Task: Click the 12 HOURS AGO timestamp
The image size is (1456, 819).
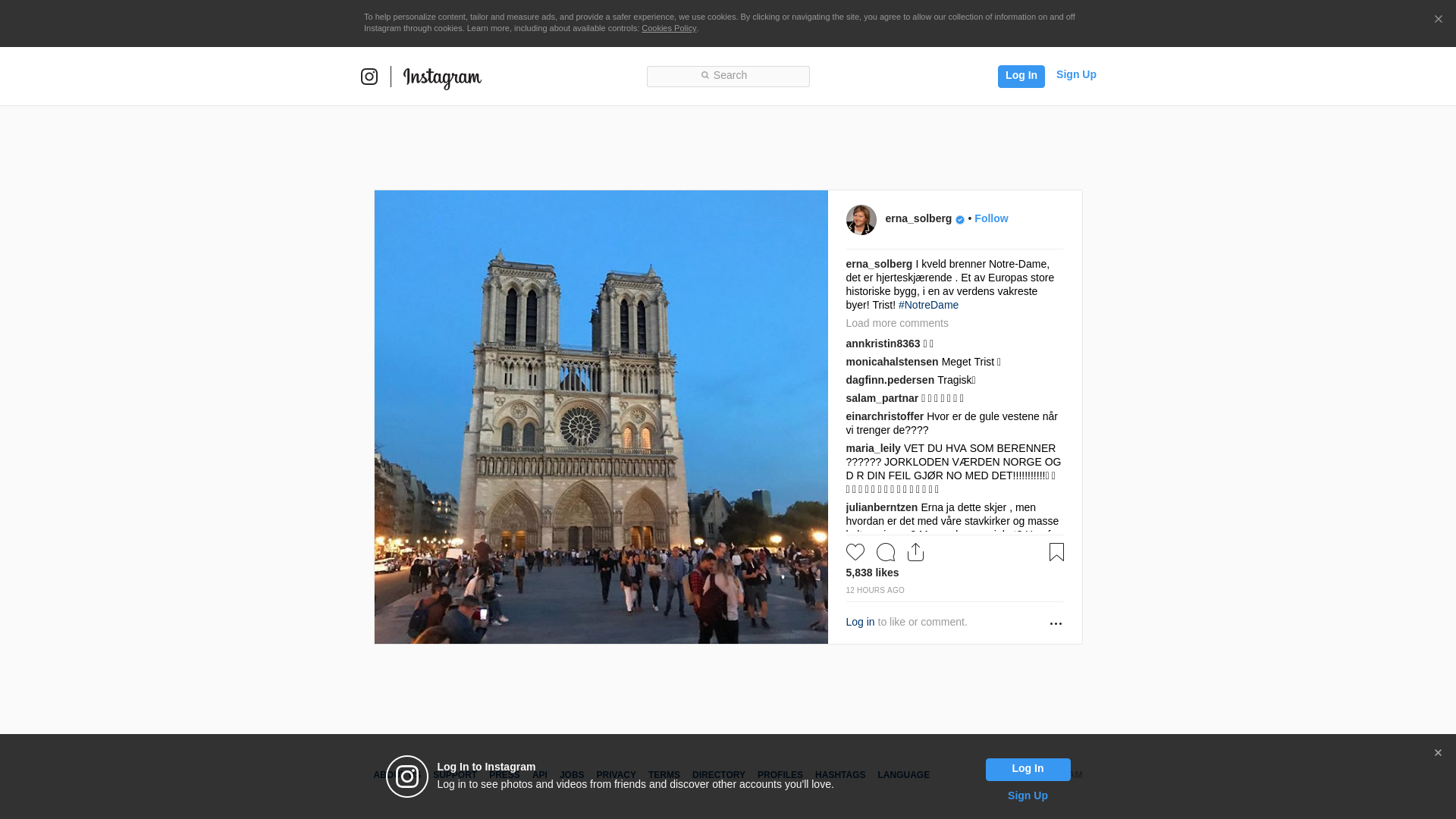Action: pos(875,591)
